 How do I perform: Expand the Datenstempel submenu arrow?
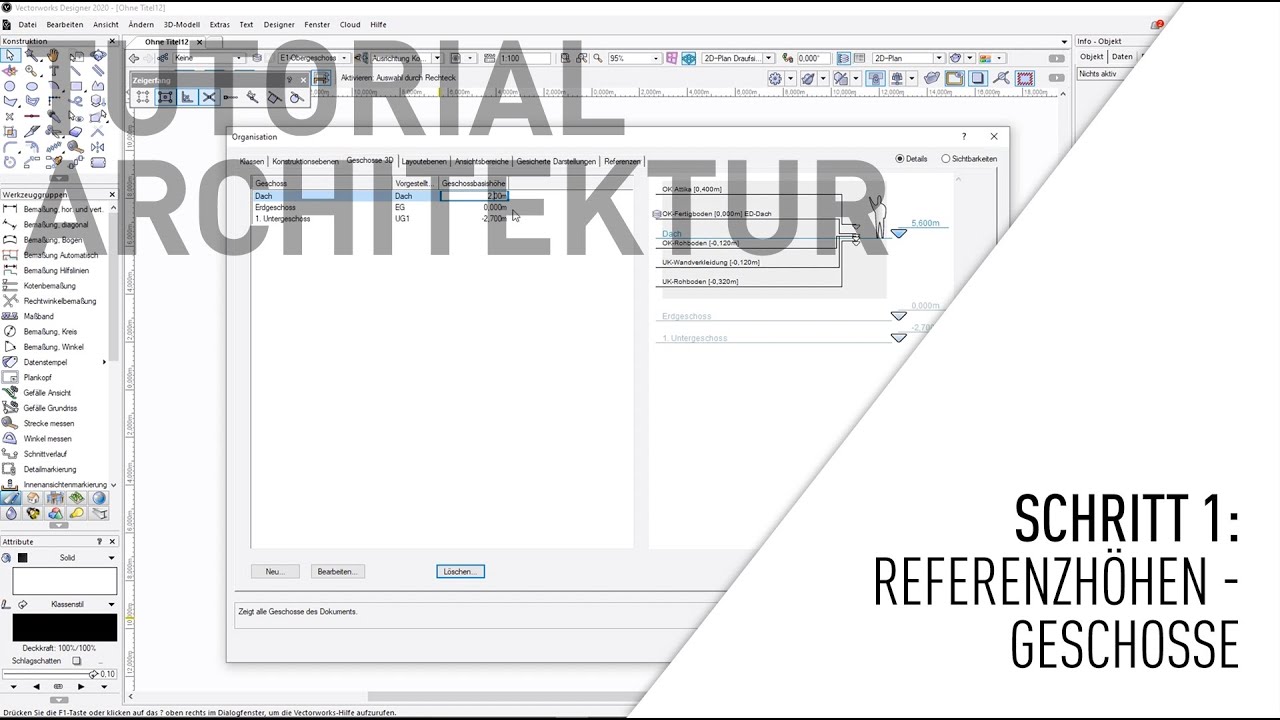pos(104,362)
